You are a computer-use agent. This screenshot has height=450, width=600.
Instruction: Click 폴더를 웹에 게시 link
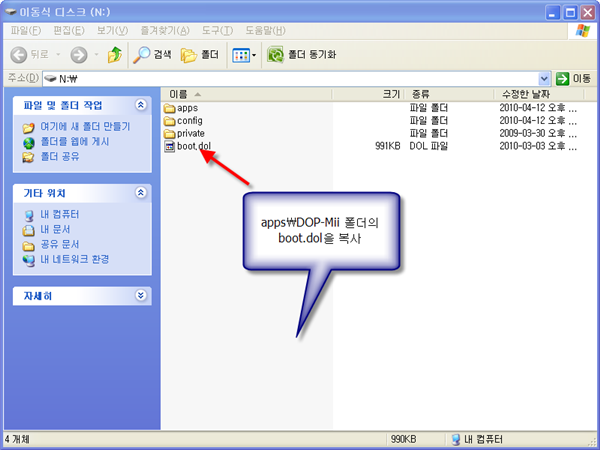[75, 142]
